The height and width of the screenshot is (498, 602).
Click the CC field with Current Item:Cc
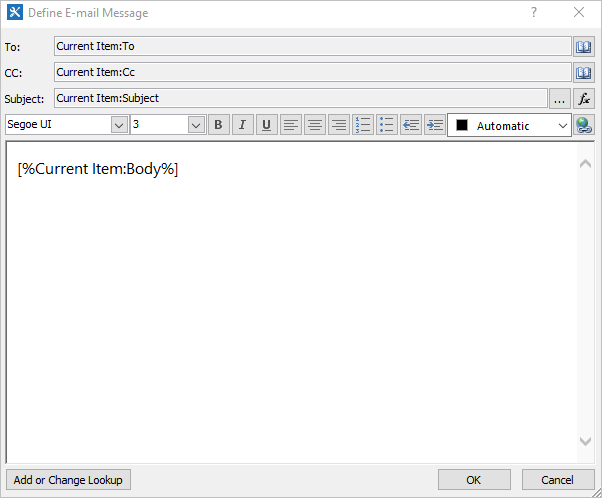(x=313, y=72)
